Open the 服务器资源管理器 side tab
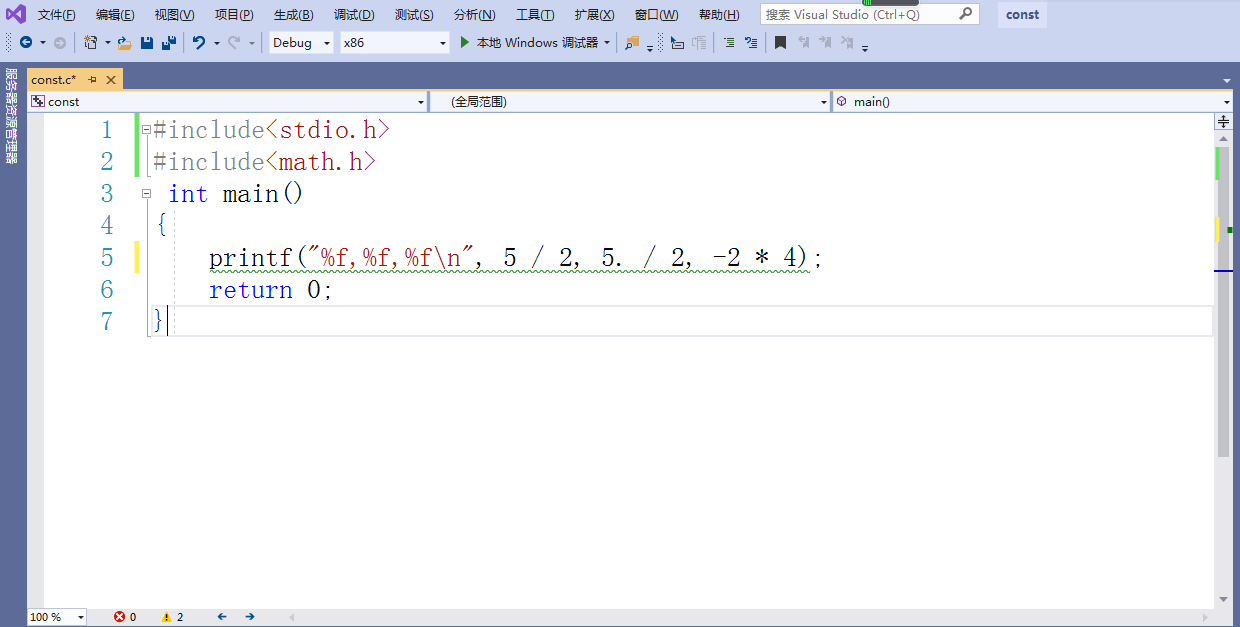Viewport: 1240px width, 627px height. pos(11,116)
